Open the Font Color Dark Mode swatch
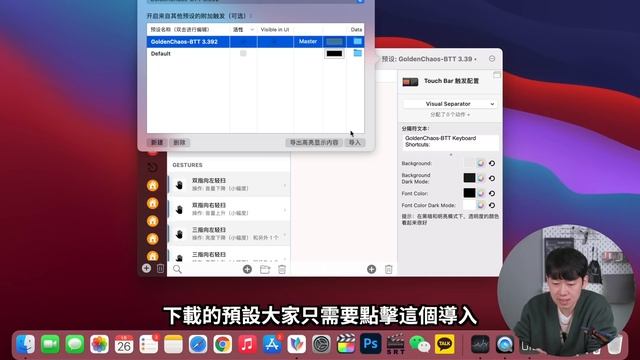 pos(469,205)
